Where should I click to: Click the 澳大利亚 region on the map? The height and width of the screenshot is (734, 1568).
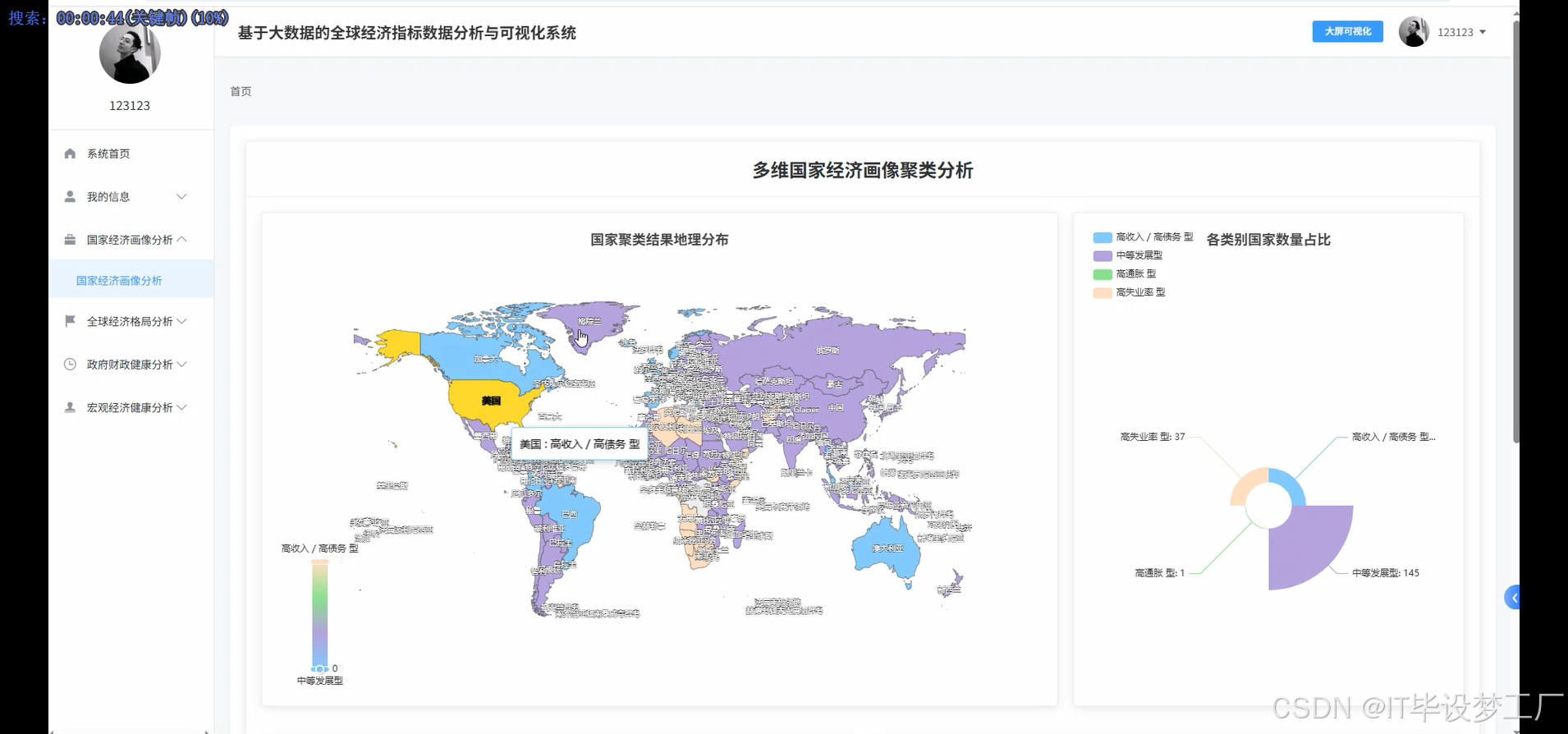coord(887,548)
